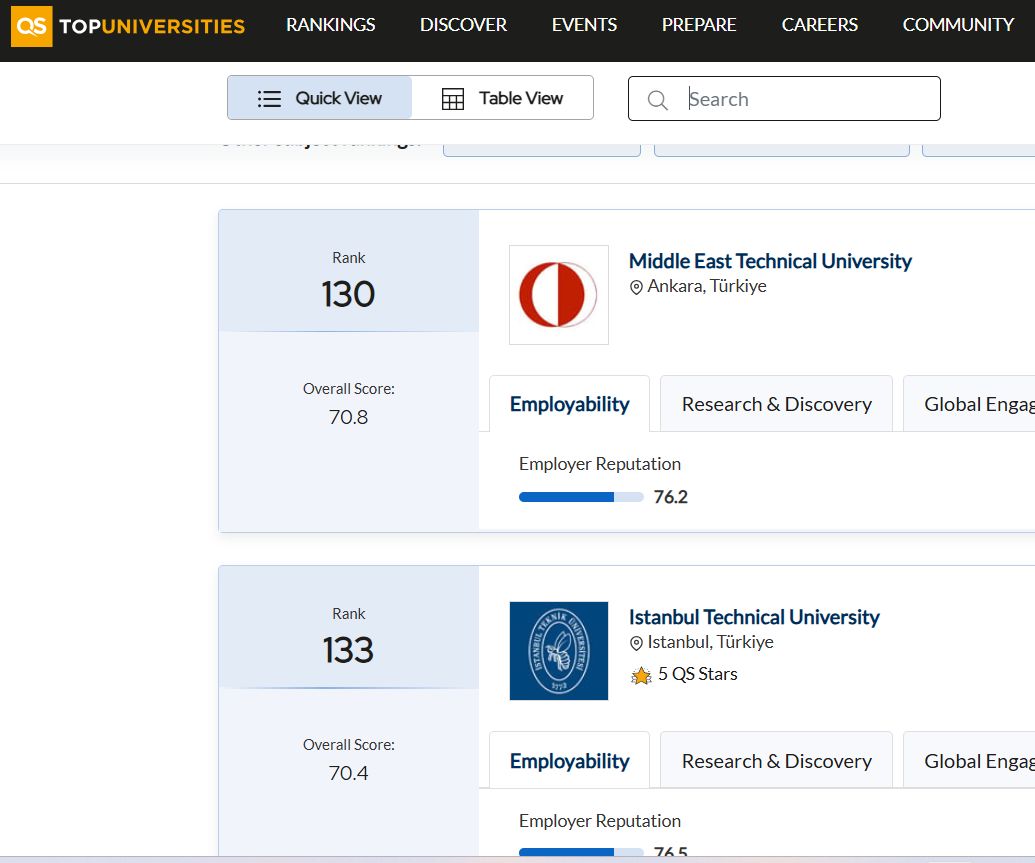
Task: Open the DISCOVER menu
Action: point(463,25)
